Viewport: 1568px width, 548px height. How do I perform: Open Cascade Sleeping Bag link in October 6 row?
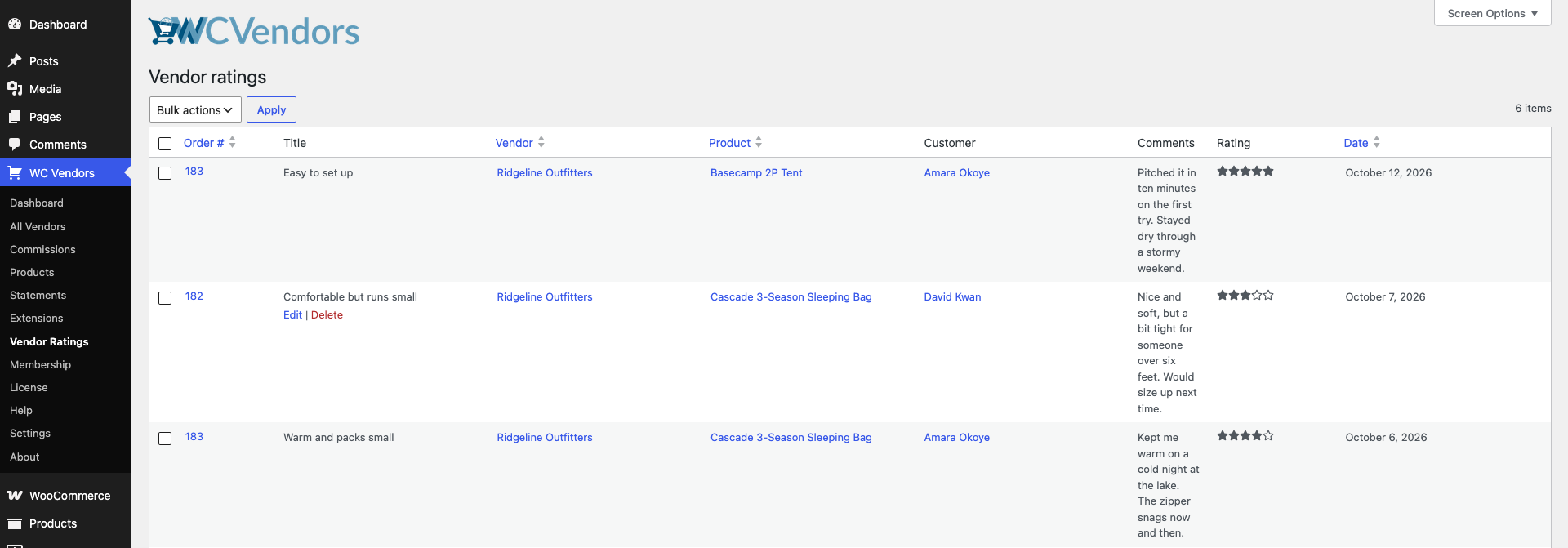pos(791,437)
